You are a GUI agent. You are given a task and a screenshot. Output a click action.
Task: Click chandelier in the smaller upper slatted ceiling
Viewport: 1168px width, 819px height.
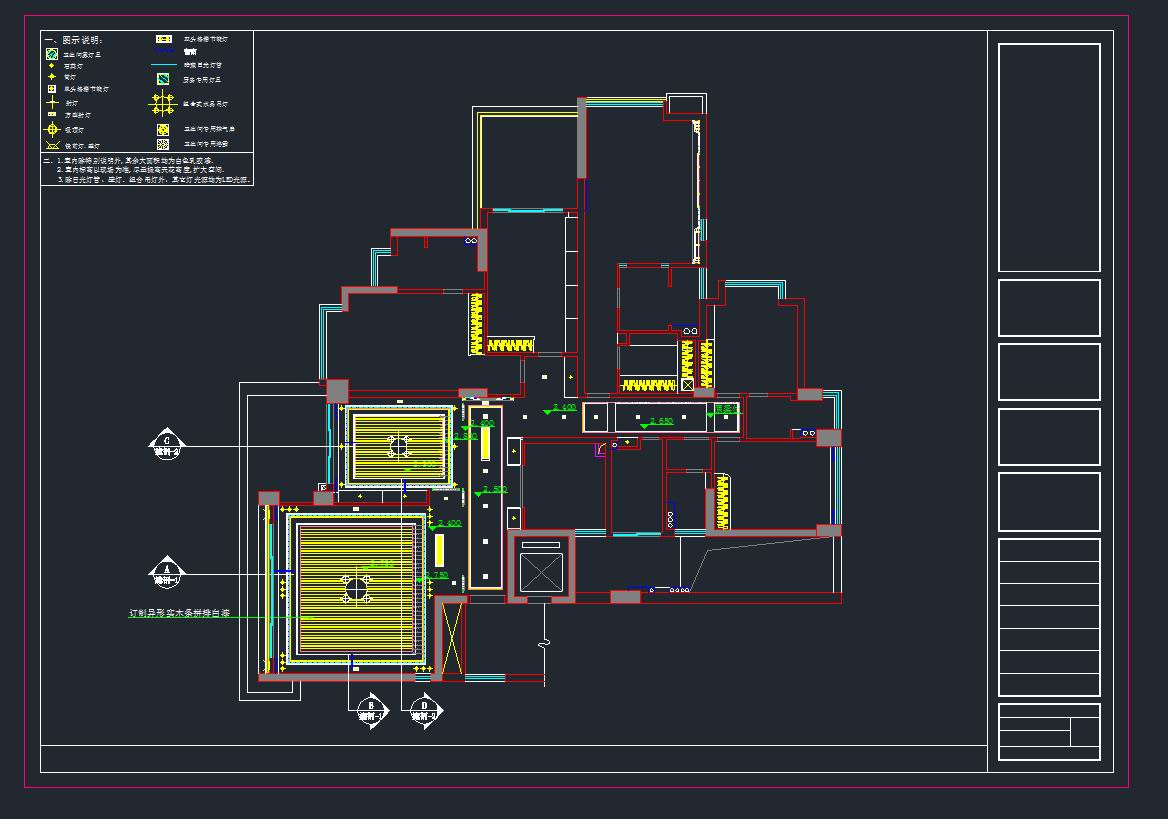coord(397,445)
